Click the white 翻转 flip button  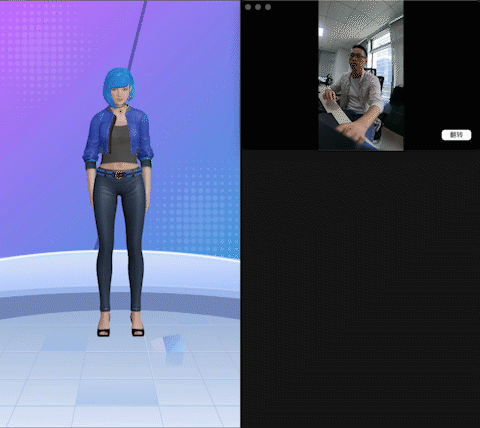(x=456, y=135)
